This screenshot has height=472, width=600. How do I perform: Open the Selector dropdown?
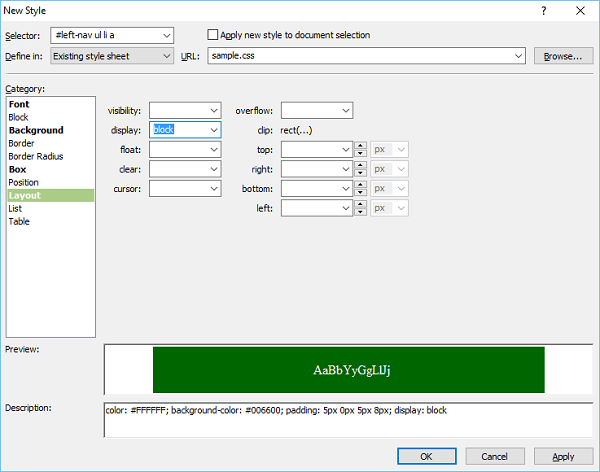[x=165, y=35]
